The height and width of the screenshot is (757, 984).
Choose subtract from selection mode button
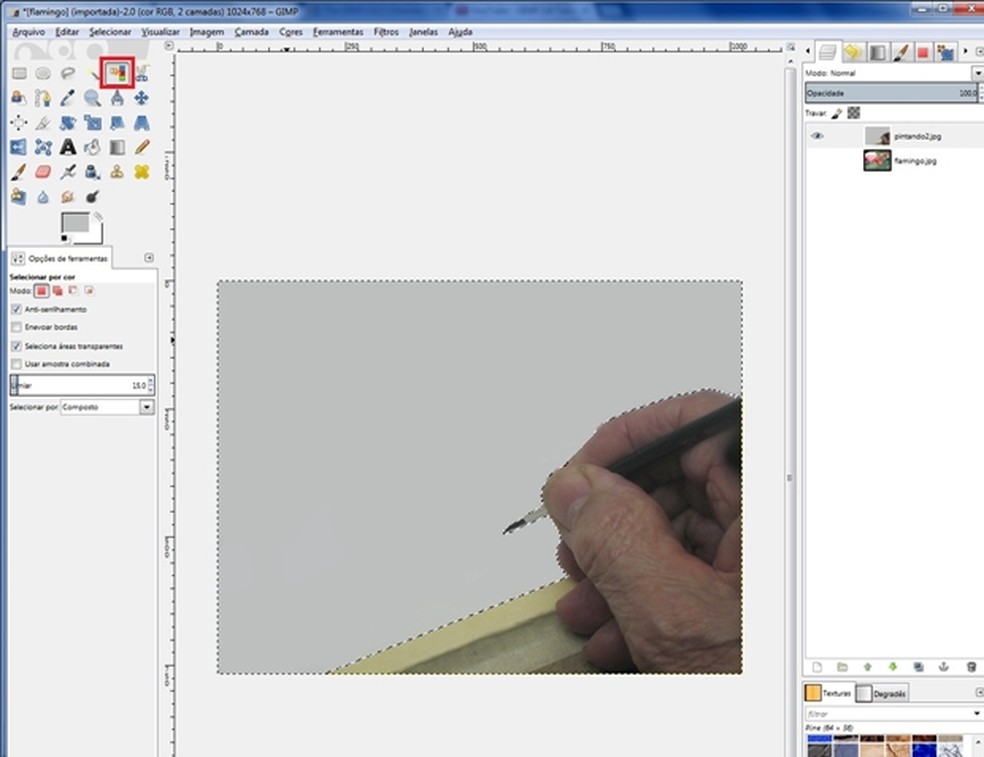pos(73,291)
